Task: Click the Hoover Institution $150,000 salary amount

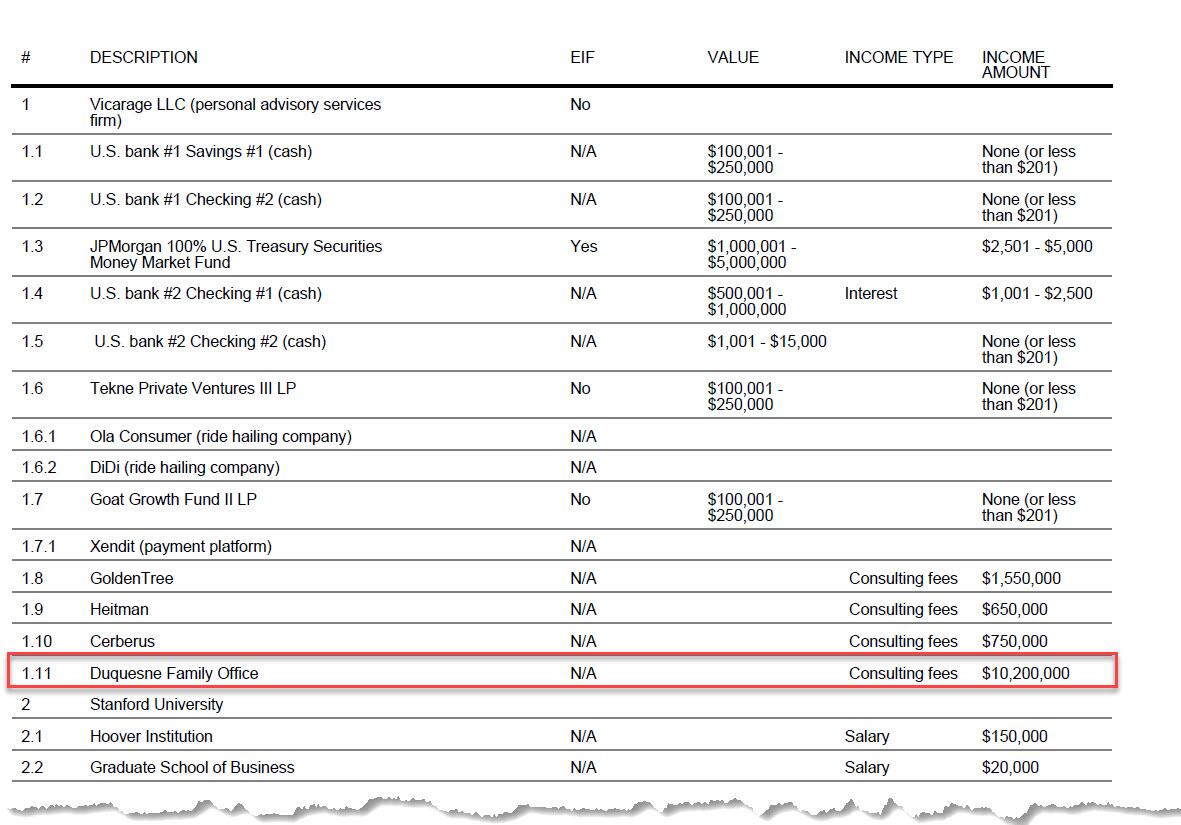Action: click(x=1014, y=737)
